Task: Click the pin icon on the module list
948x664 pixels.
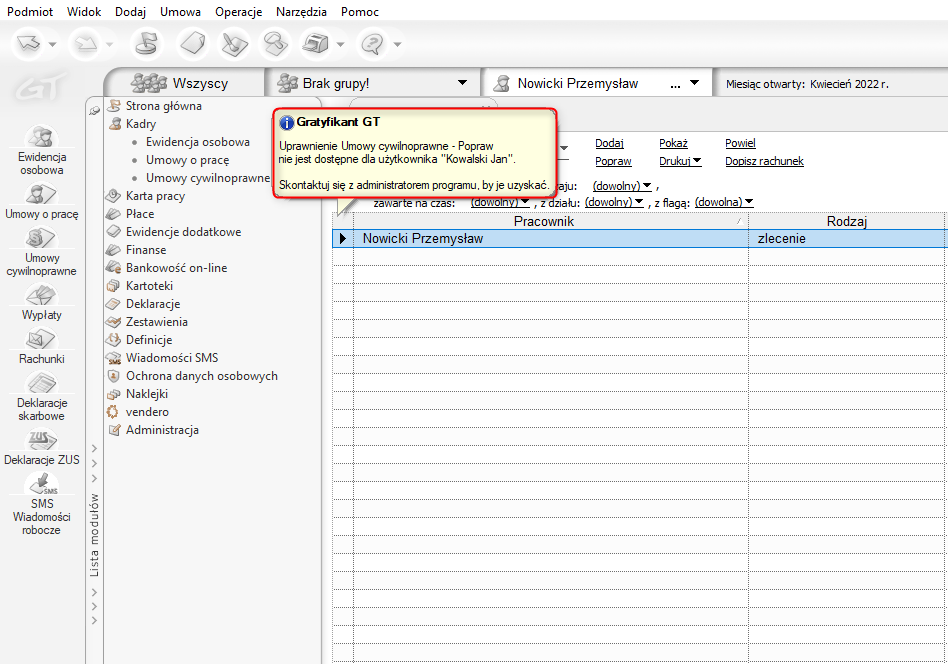Action: (94, 111)
